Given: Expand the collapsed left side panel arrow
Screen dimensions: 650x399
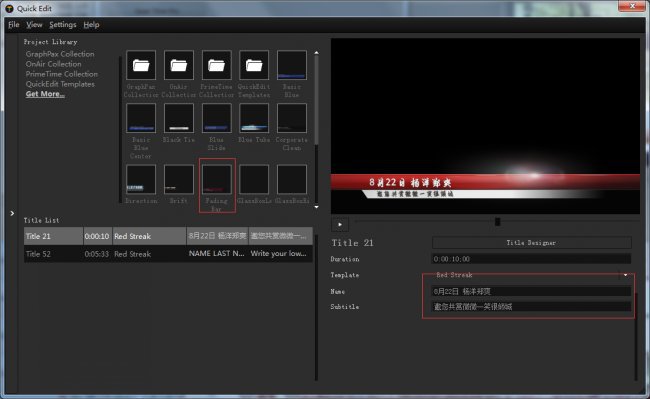Looking at the screenshot, I should coord(12,213).
